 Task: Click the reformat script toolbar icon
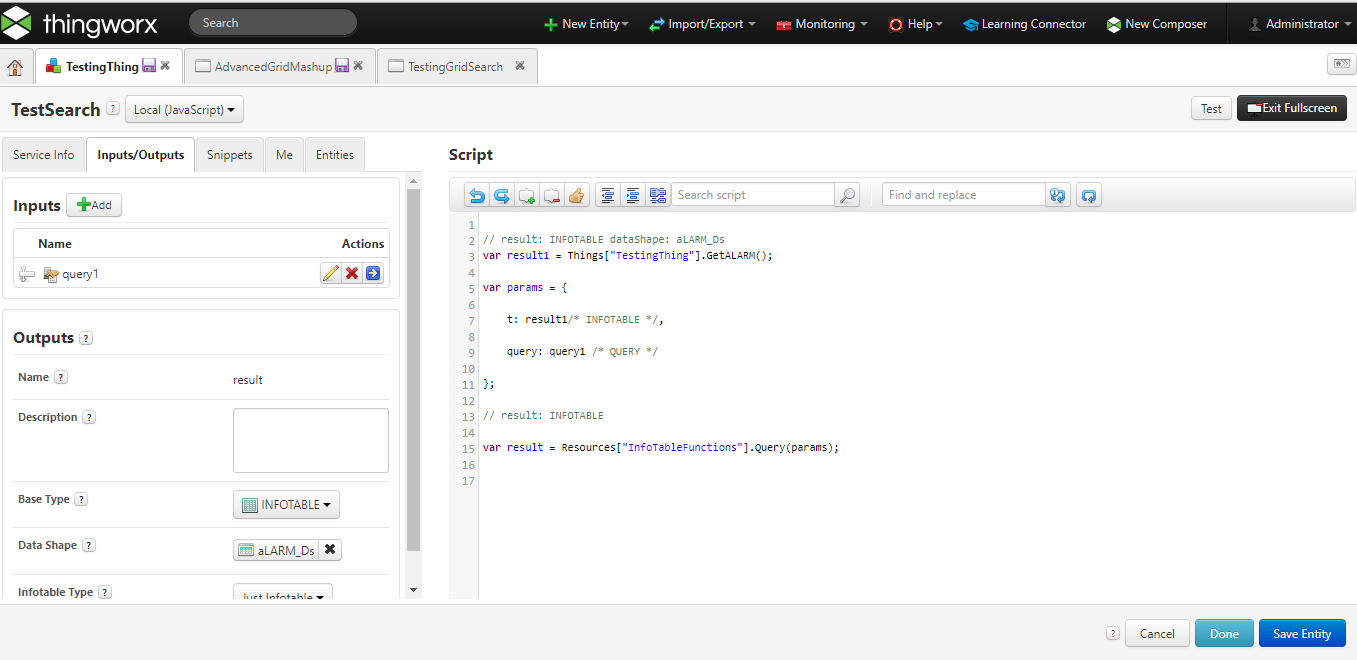[657, 194]
